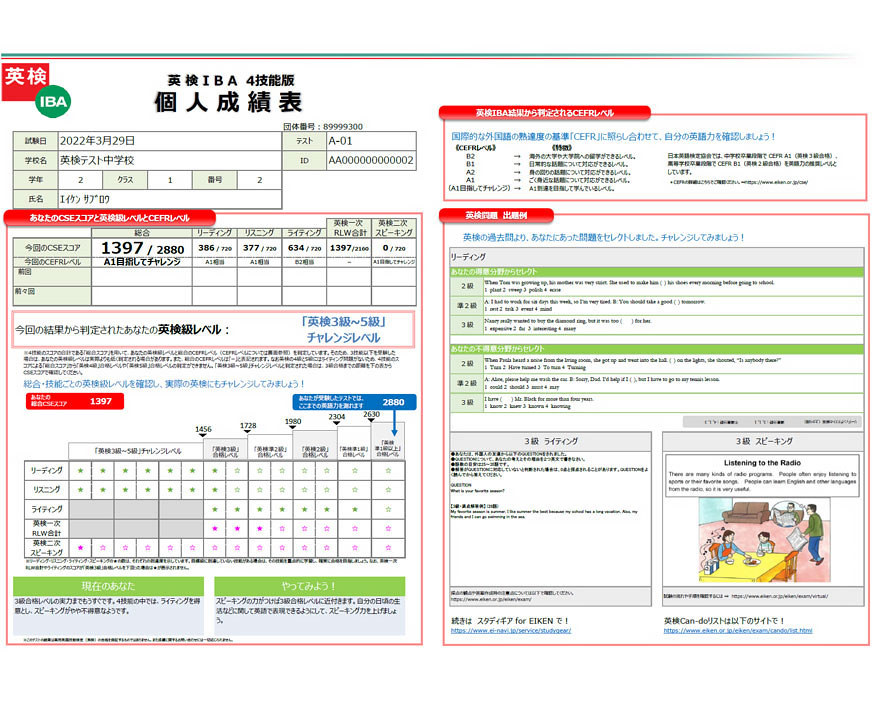
Task: Click the リーディング row label in star chart
Action: pos(47,471)
